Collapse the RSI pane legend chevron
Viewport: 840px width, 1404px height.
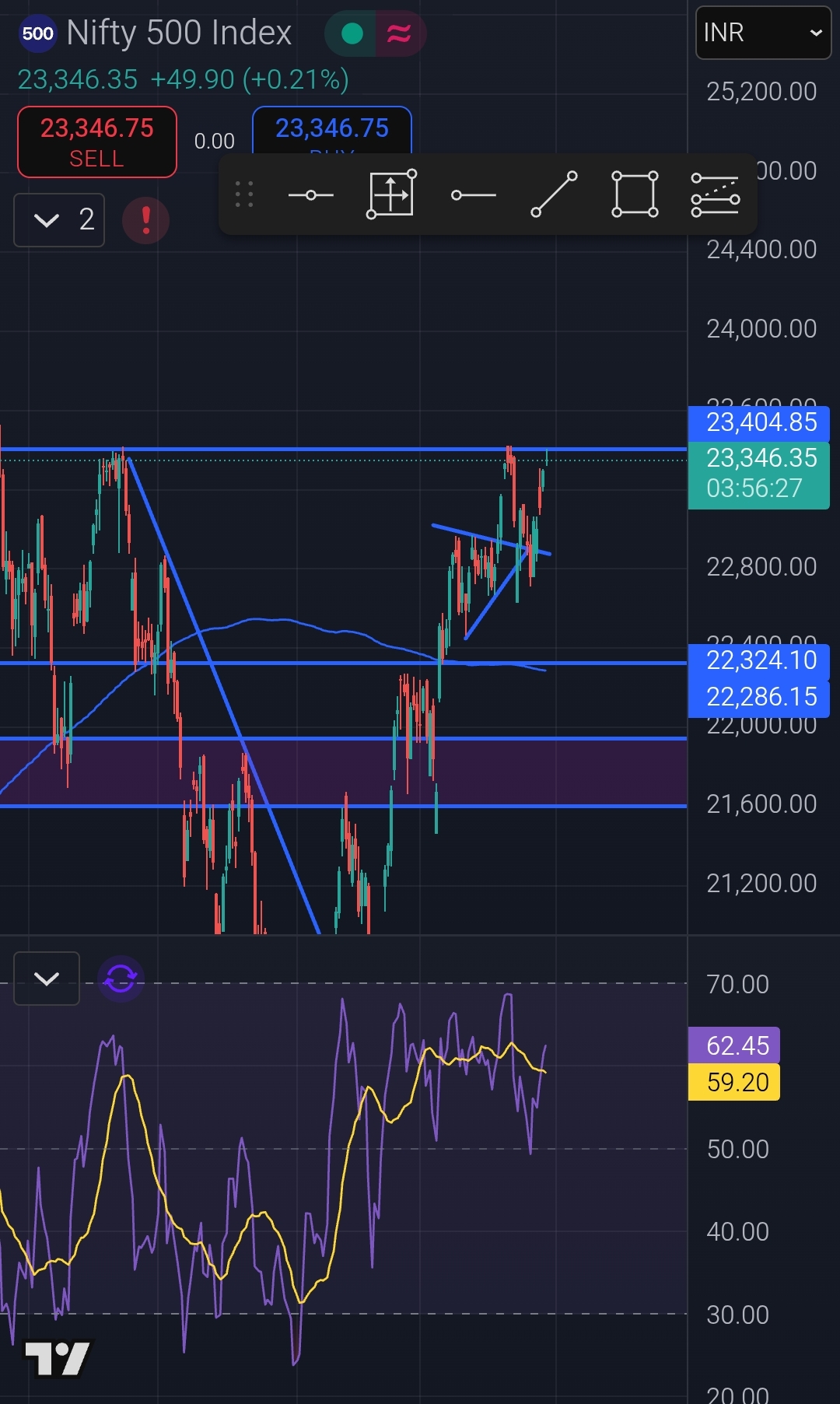click(47, 978)
